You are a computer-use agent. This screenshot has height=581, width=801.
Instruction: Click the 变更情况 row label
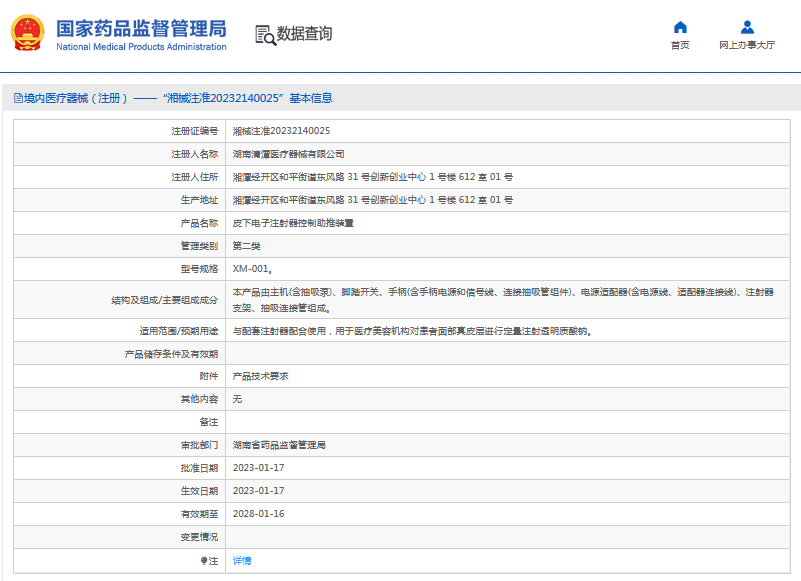[199, 538]
